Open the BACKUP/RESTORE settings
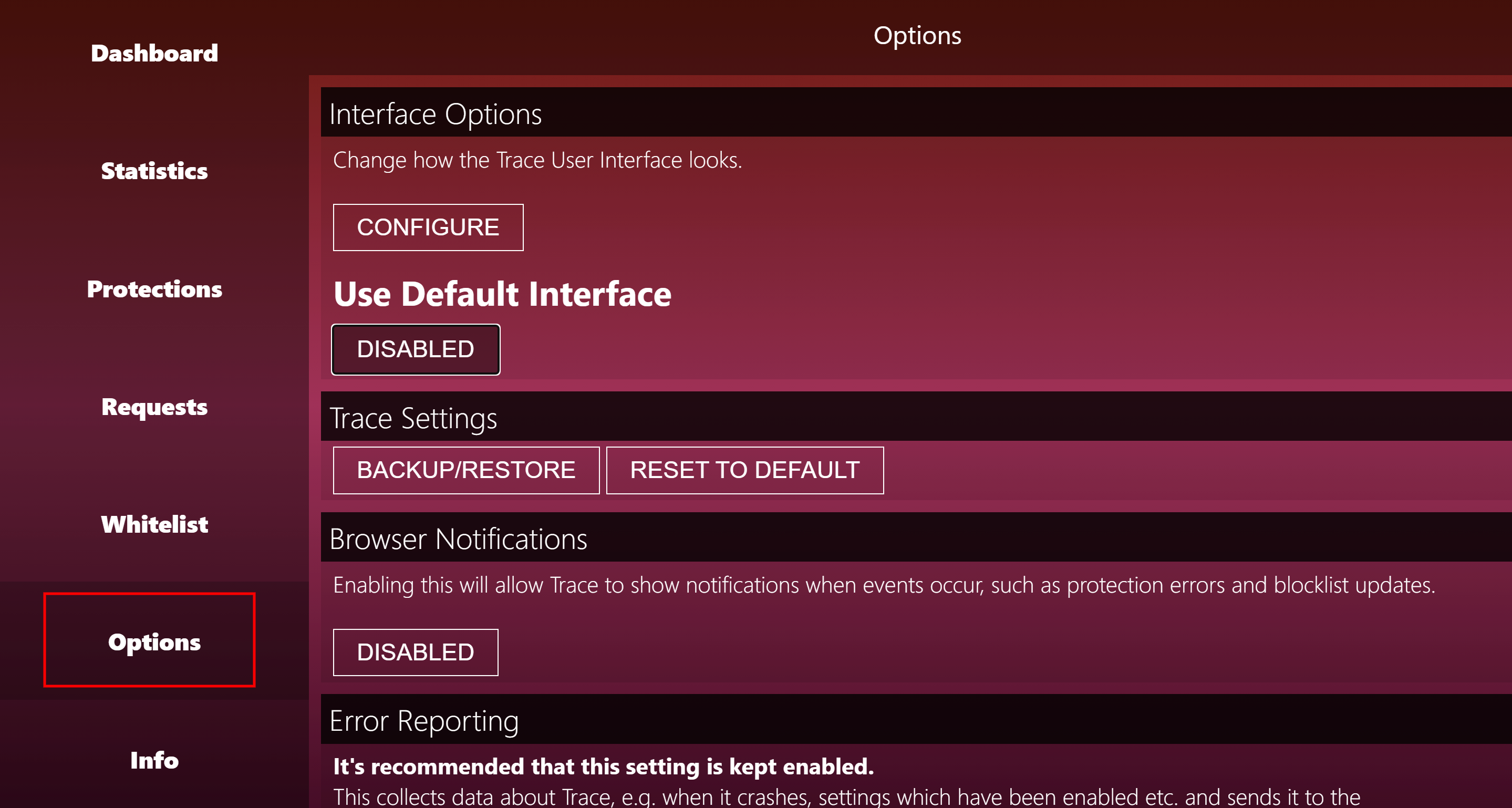This screenshot has height=808, width=1512. coord(466,470)
